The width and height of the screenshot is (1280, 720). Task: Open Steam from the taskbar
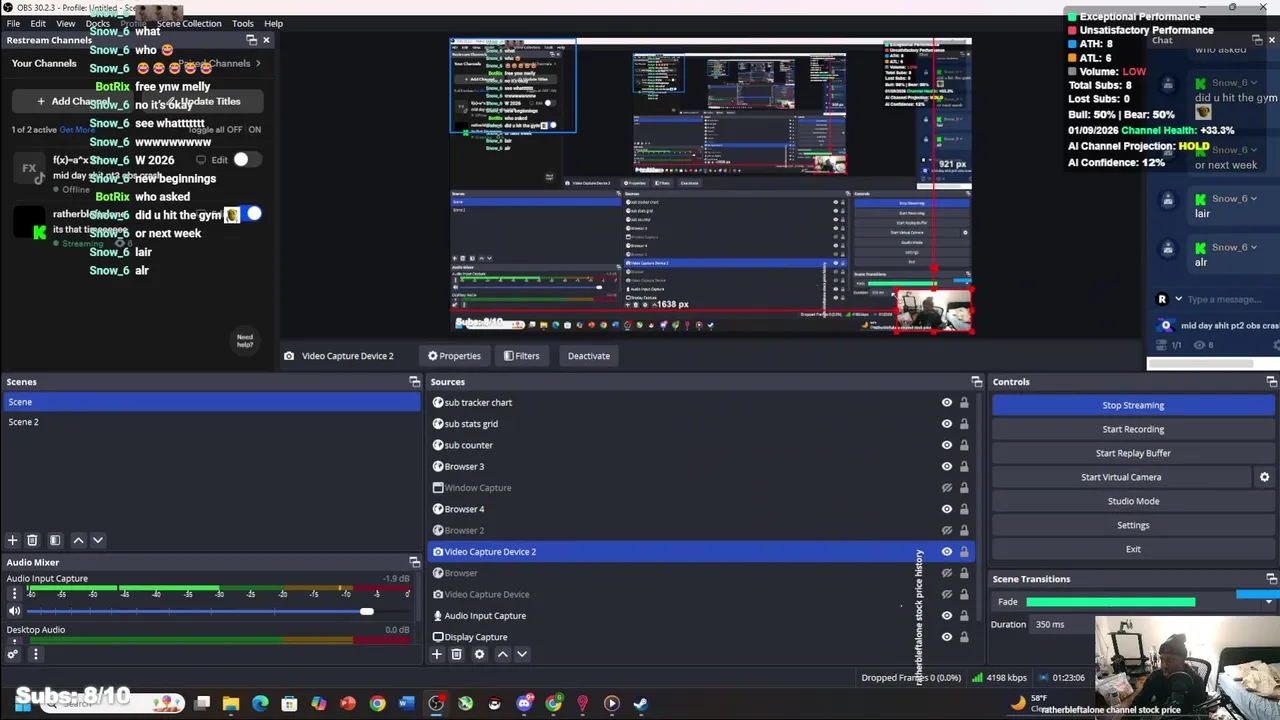640,704
